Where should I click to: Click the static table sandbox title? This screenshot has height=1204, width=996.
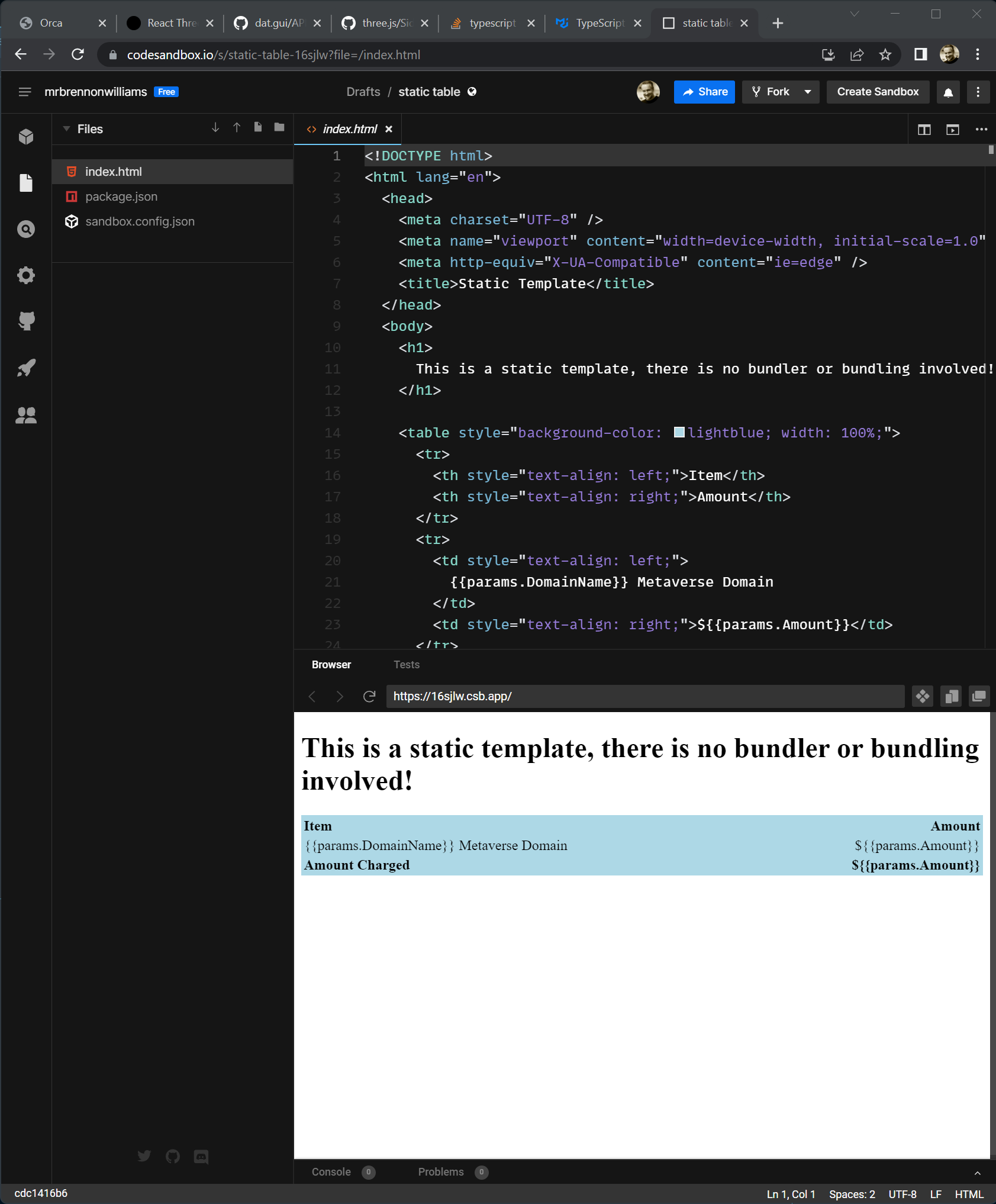click(429, 92)
